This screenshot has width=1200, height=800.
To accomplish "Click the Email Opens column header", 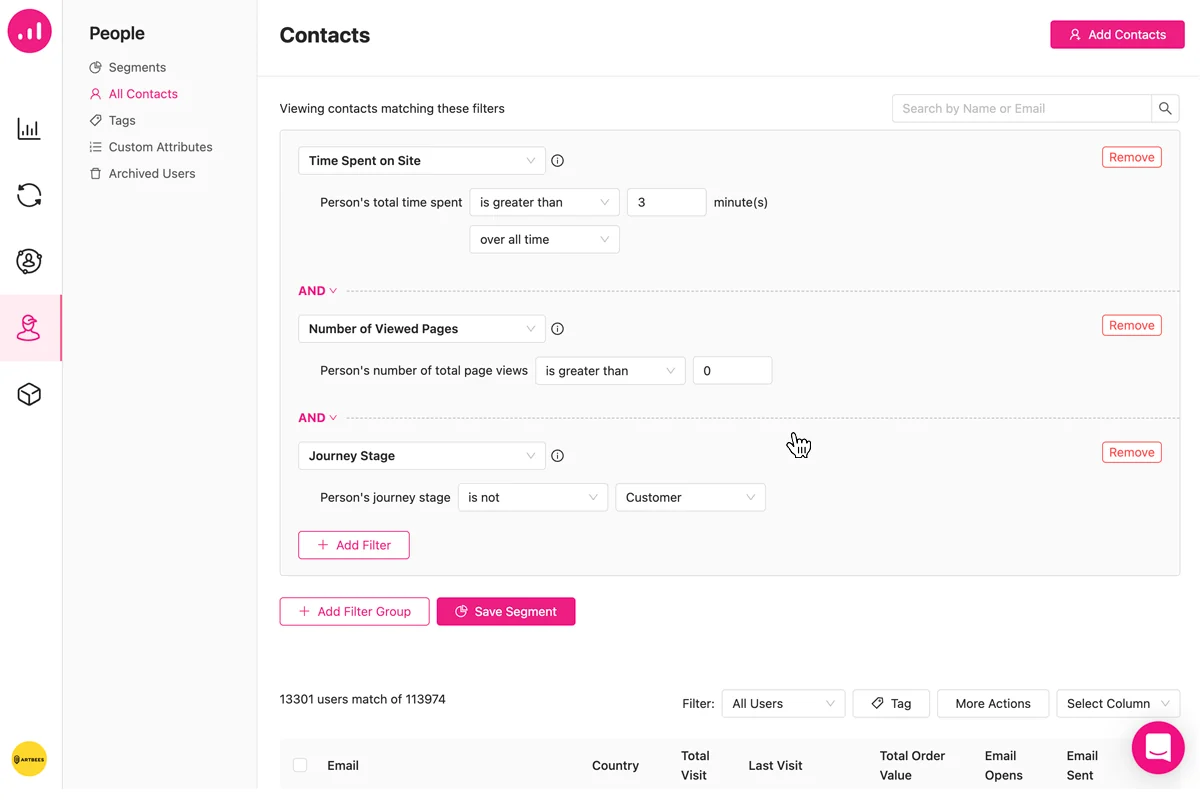I will tap(1004, 766).
